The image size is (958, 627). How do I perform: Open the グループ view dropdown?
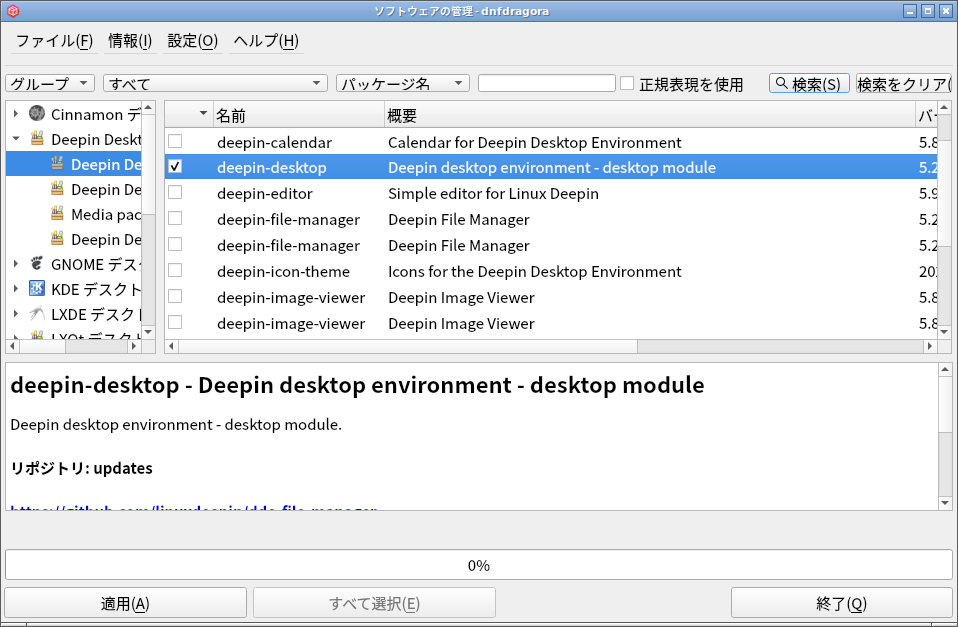[x=50, y=83]
